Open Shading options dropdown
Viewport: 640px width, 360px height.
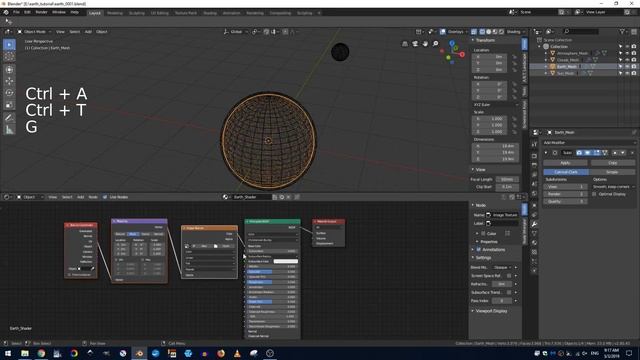pos(516,31)
